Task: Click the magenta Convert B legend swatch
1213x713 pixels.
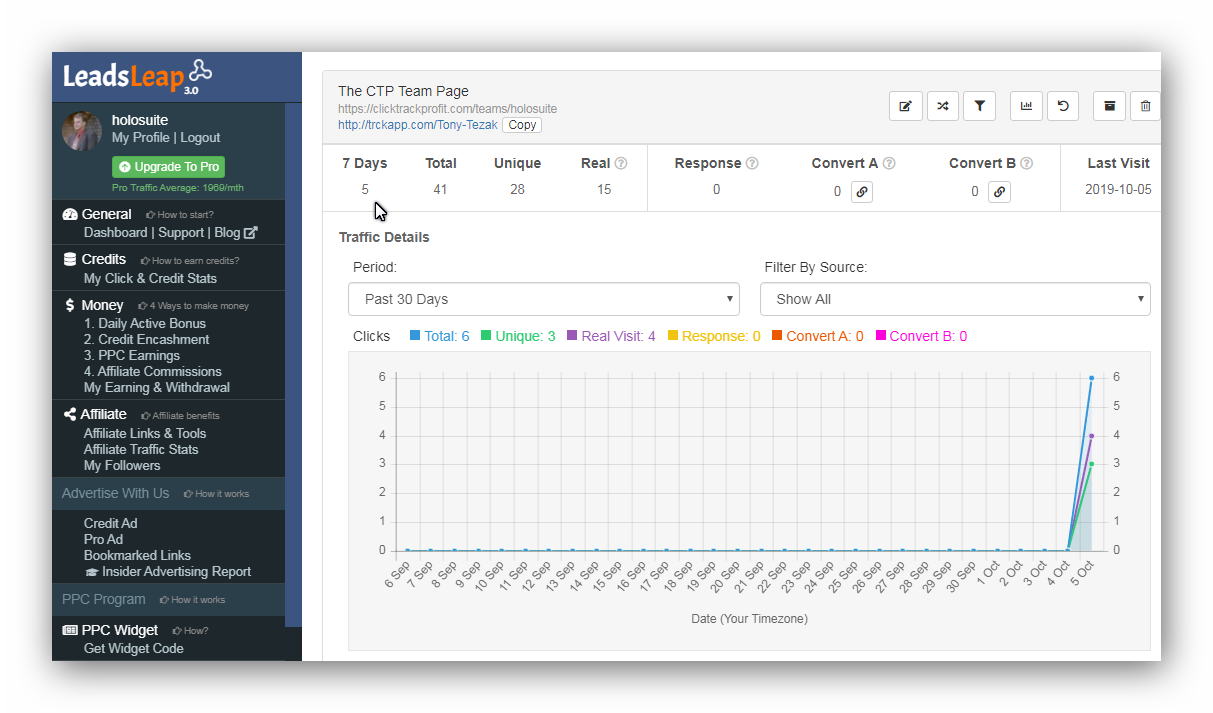Action: pyautogui.click(x=881, y=336)
